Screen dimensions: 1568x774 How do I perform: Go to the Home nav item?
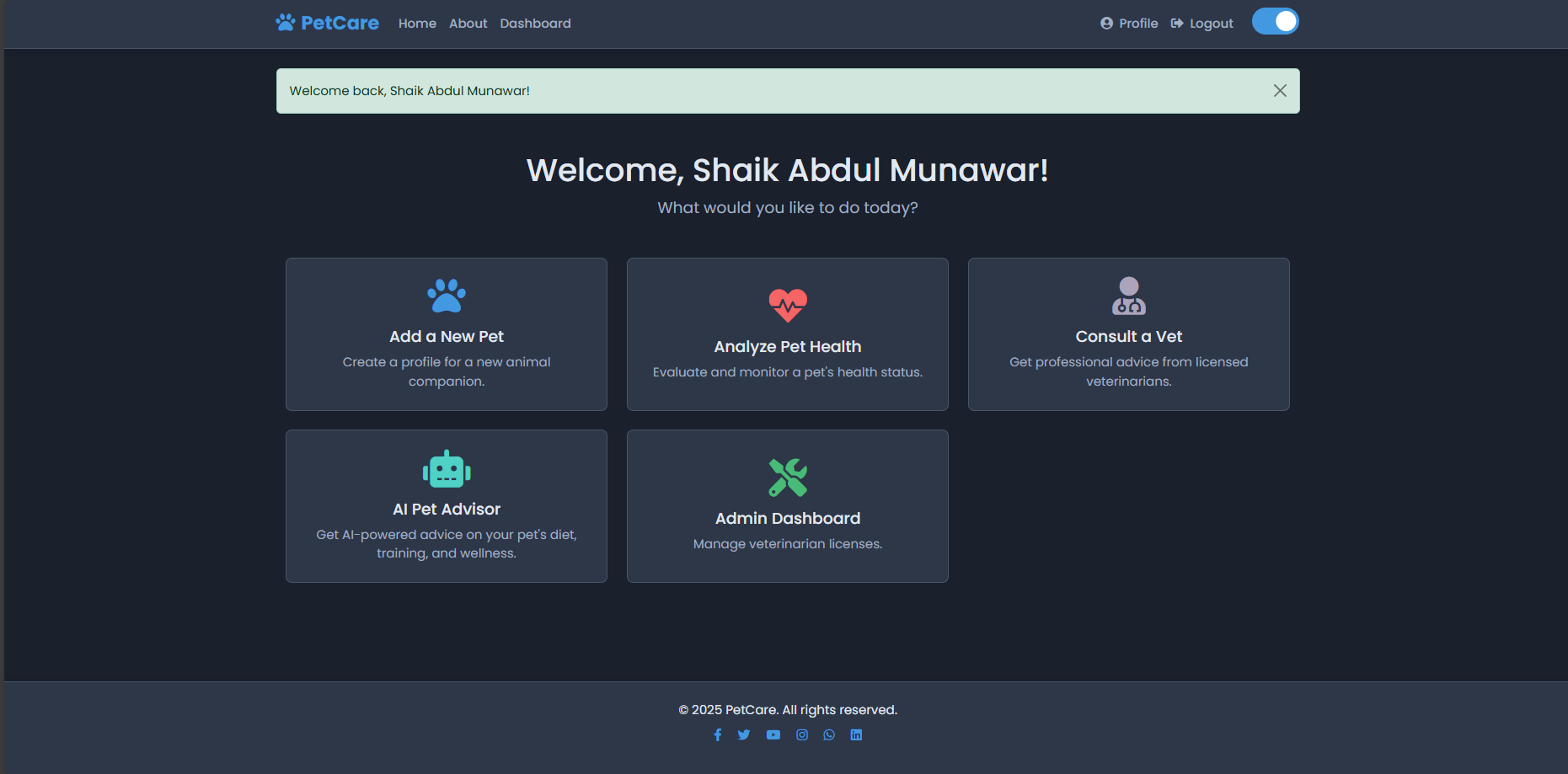[x=417, y=24]
